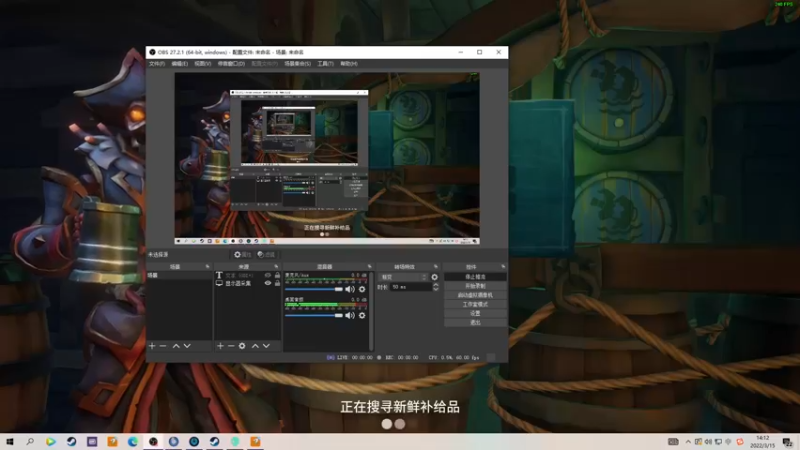800x450 pixels.
Task: Open Windows taskbar search
Action: click(x=30, y=441)
